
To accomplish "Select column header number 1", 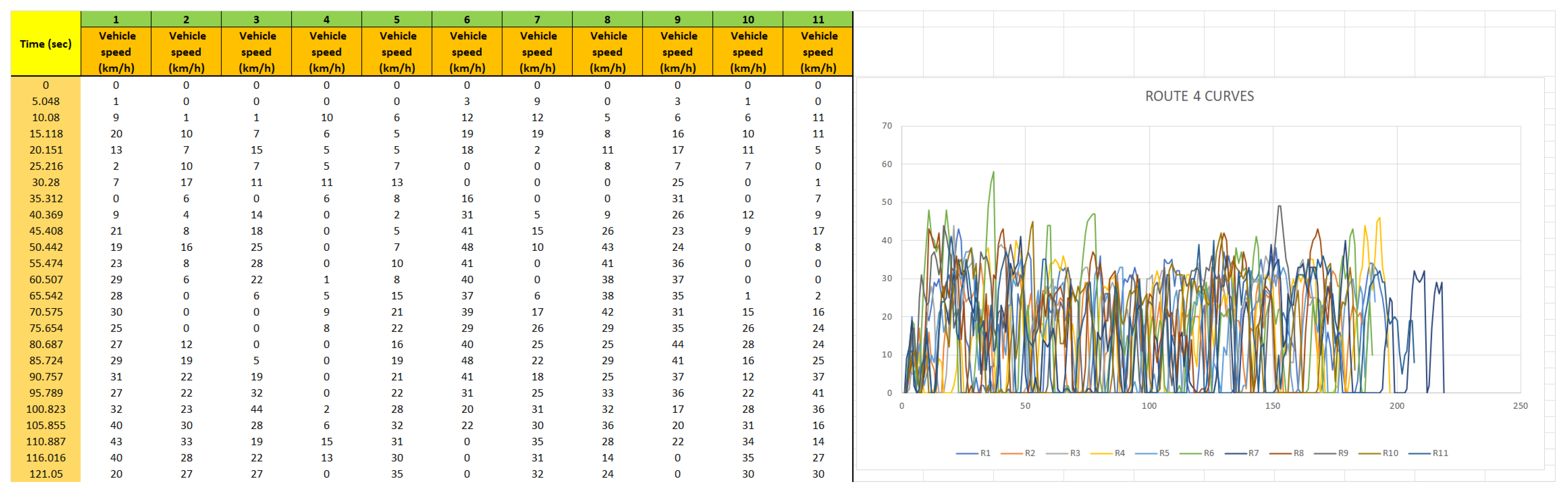I will tap(116, 20).
